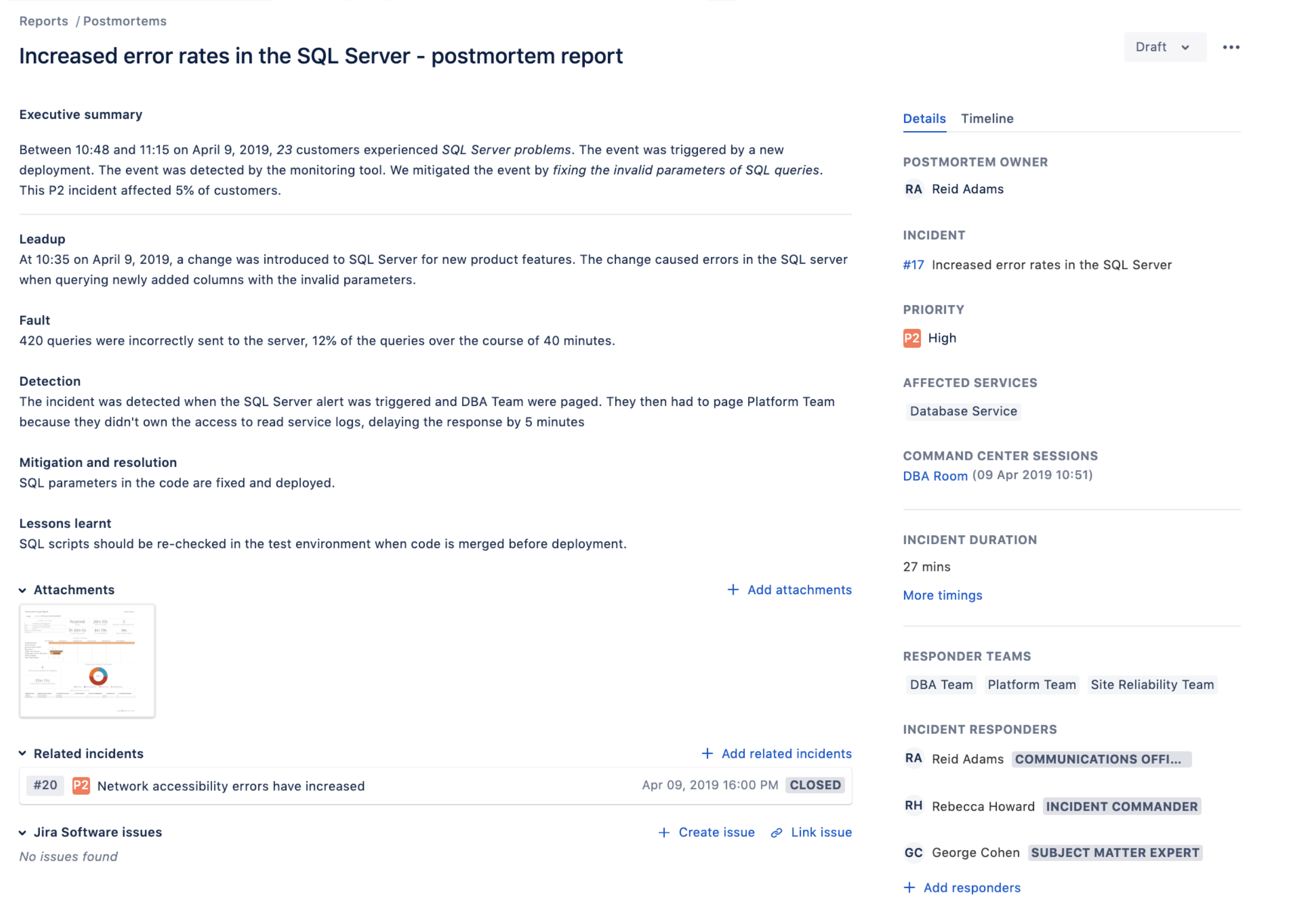Image resolution: width=1294 pixels, height=924 pixels.
Task: Collapse the Related incidents section
Action: (24, 753)
